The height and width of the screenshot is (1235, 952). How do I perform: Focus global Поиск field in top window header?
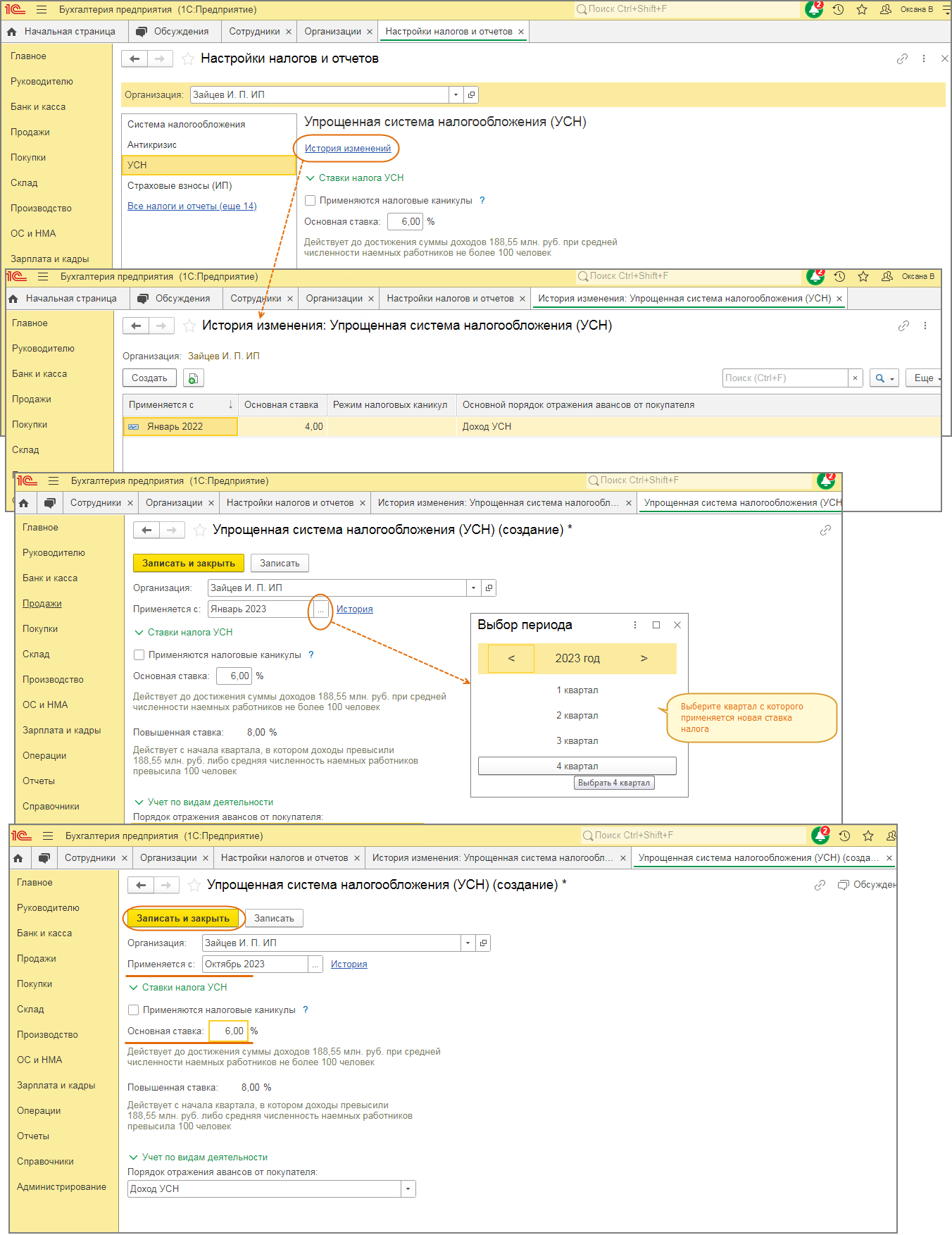(x=687, y=9)
